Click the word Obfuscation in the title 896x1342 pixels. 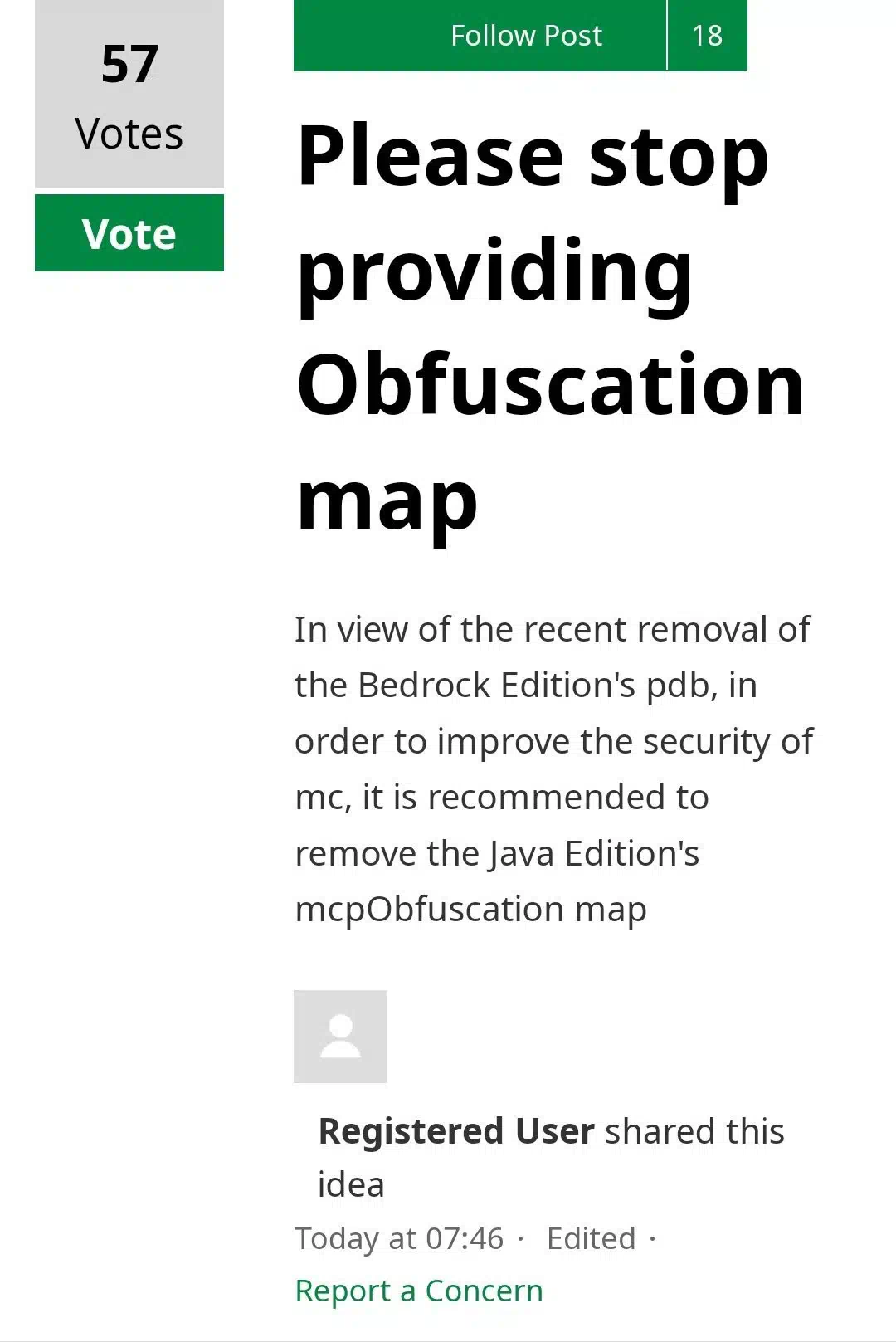pos(551,384)
